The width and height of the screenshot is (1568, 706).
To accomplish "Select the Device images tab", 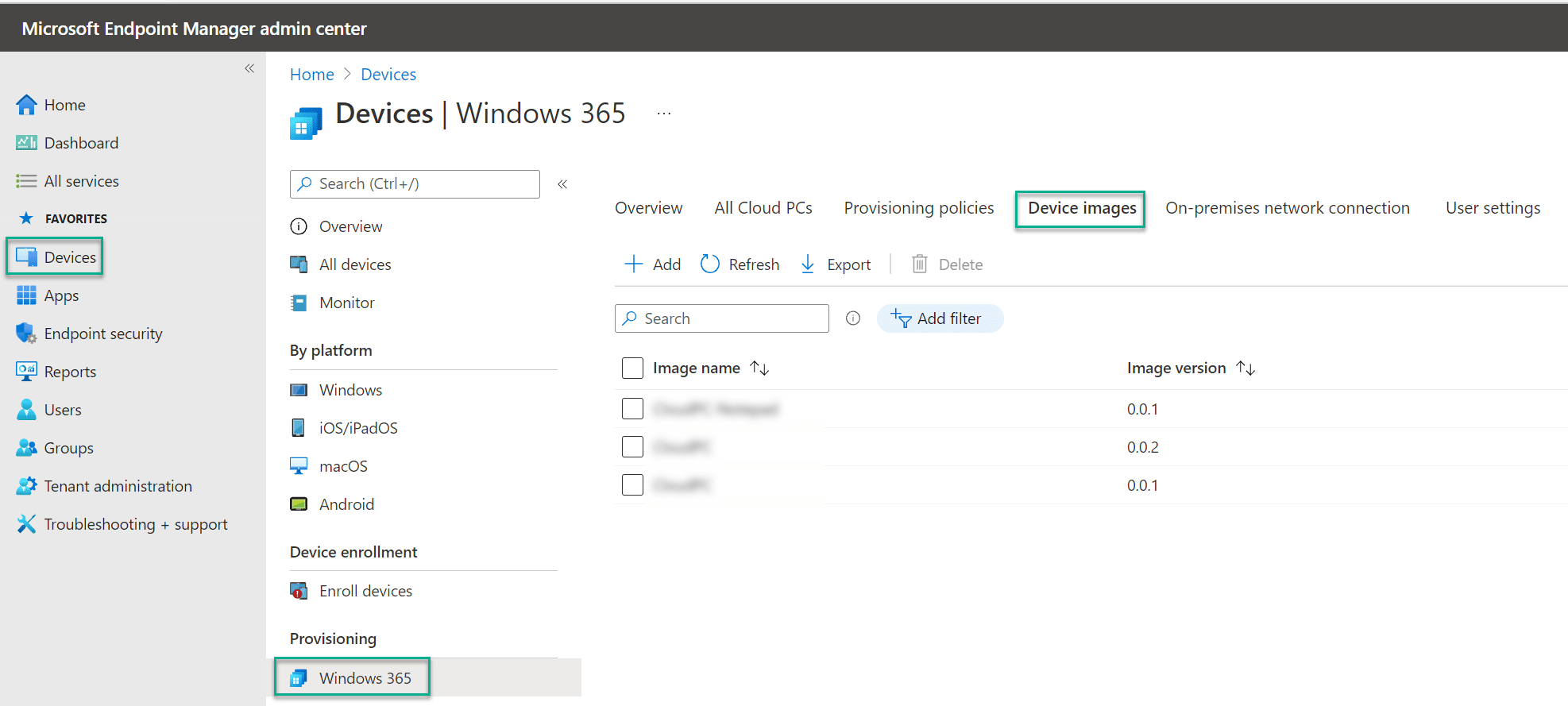I will coord(1082,209).
